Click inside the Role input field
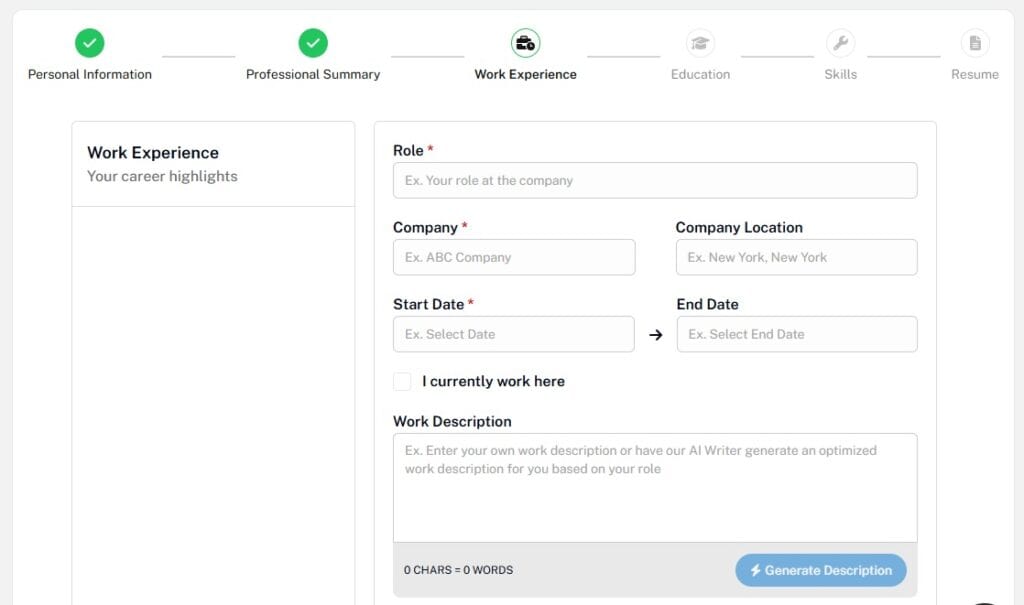 (x=655, y=180)
